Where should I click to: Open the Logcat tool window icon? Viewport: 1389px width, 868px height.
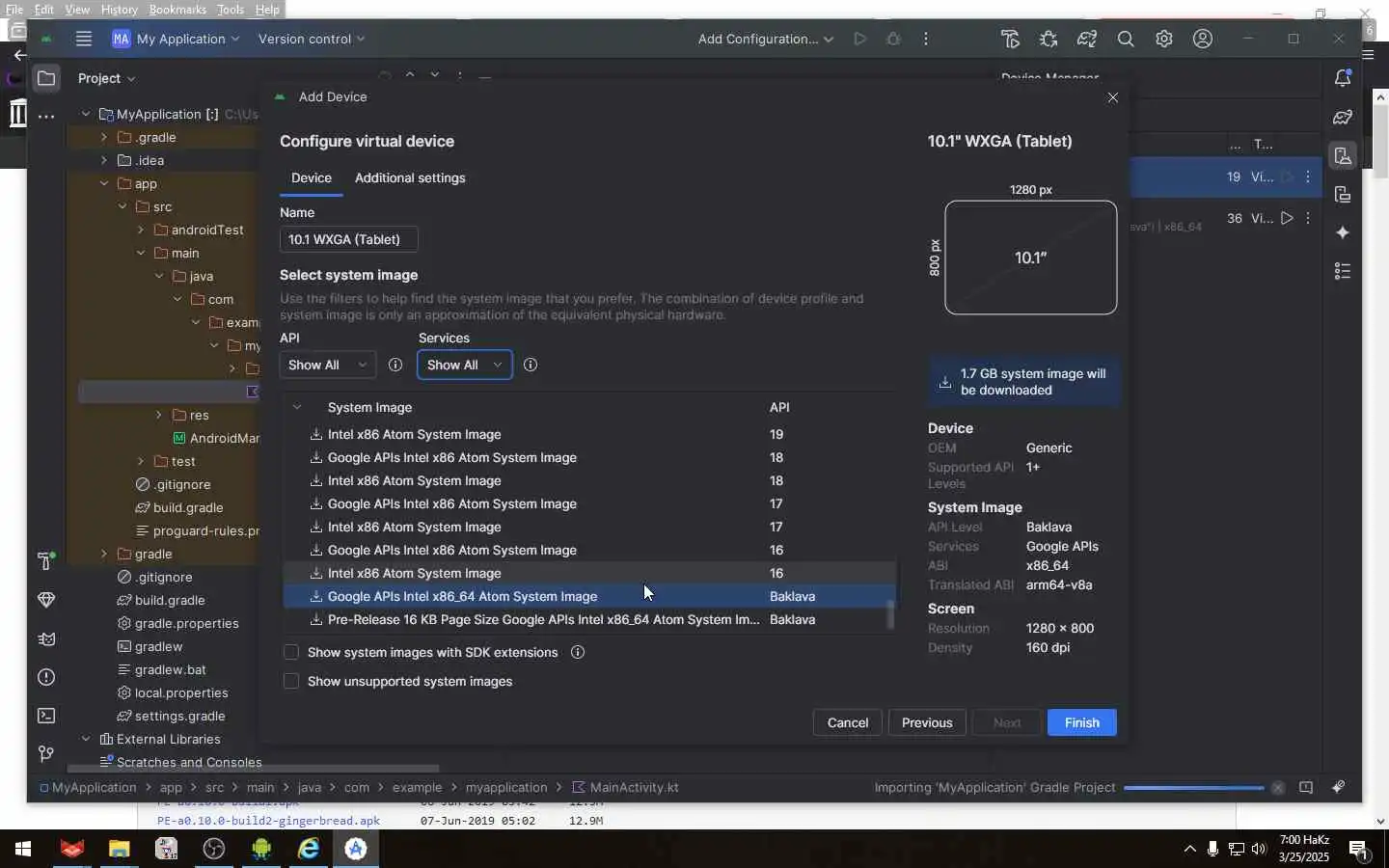(46, 638)
